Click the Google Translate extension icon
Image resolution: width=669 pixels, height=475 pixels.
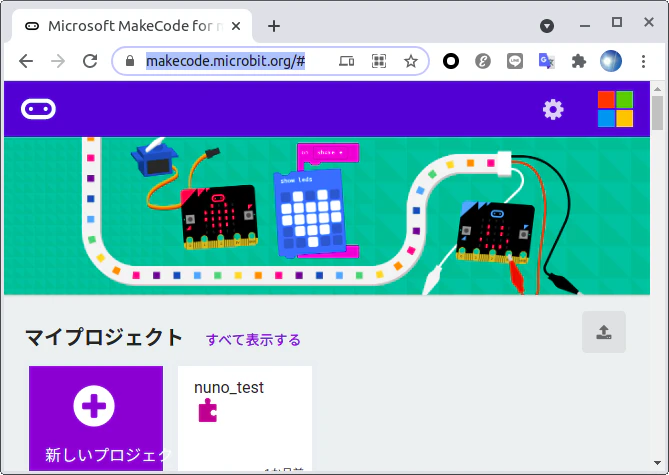tap(547, 61)
